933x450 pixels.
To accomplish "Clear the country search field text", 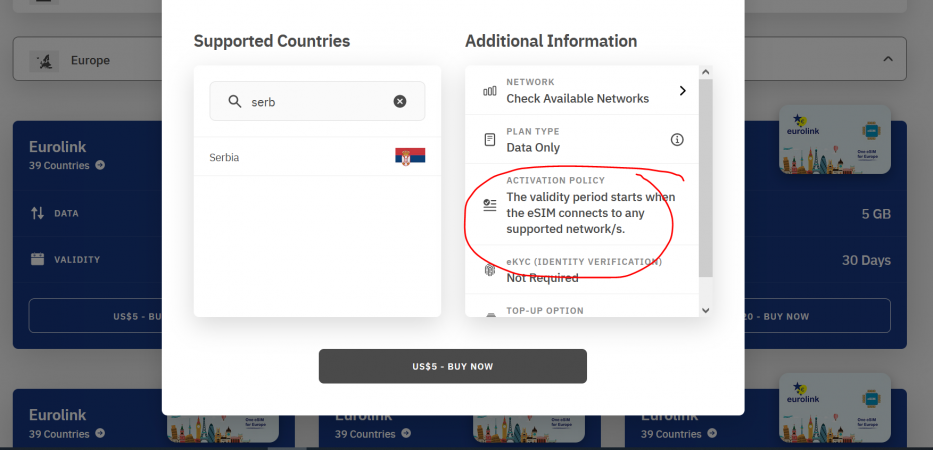I will pyautogui.click(x=400, y=102).
